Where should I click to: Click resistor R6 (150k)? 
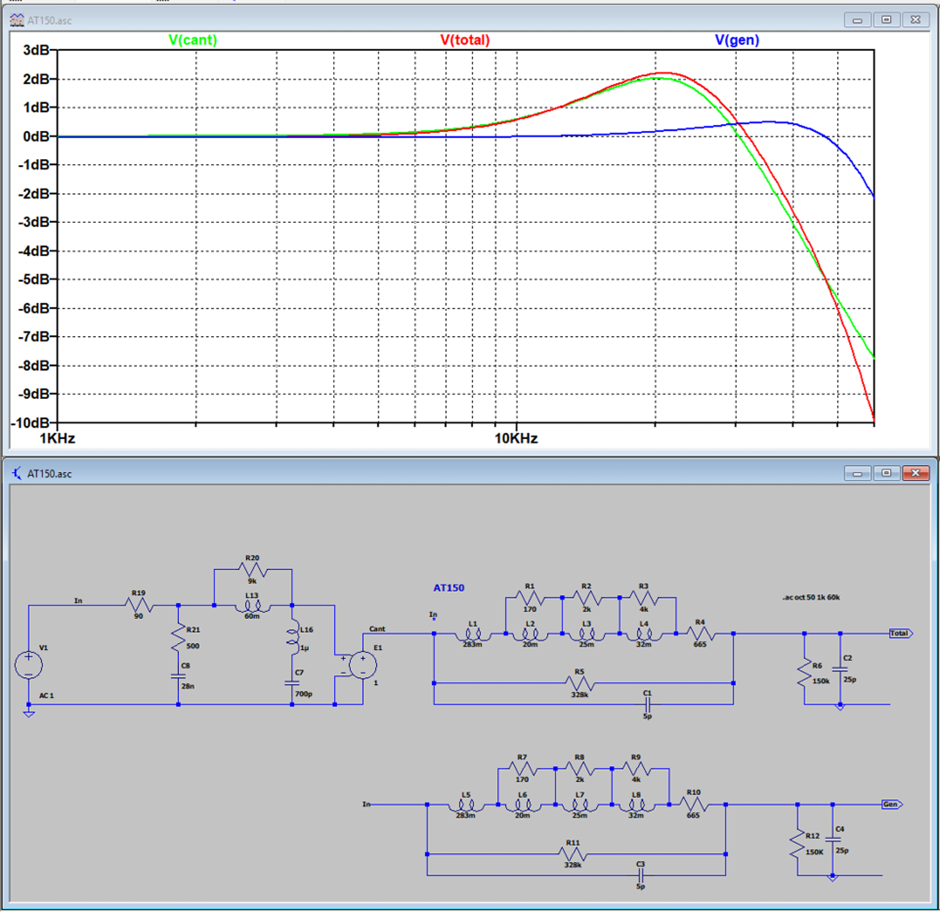point(804,673)
